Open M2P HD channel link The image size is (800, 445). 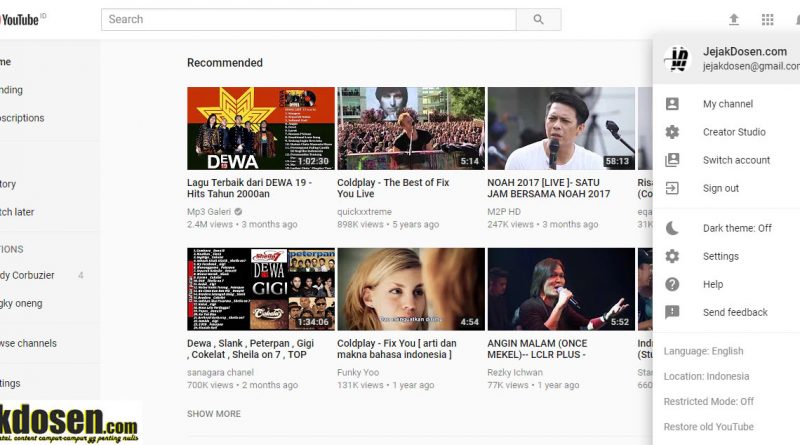(504, 211)
